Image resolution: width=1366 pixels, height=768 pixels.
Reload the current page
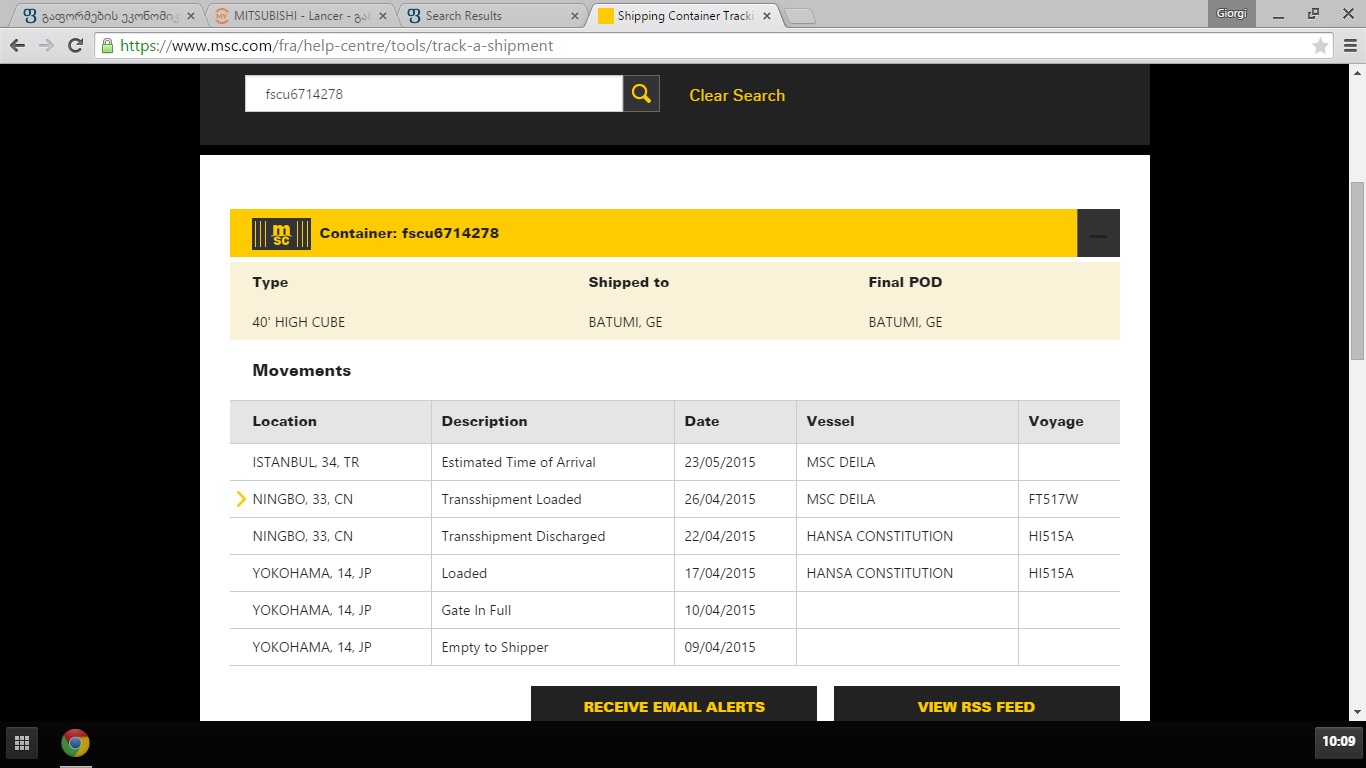(75, 46)
